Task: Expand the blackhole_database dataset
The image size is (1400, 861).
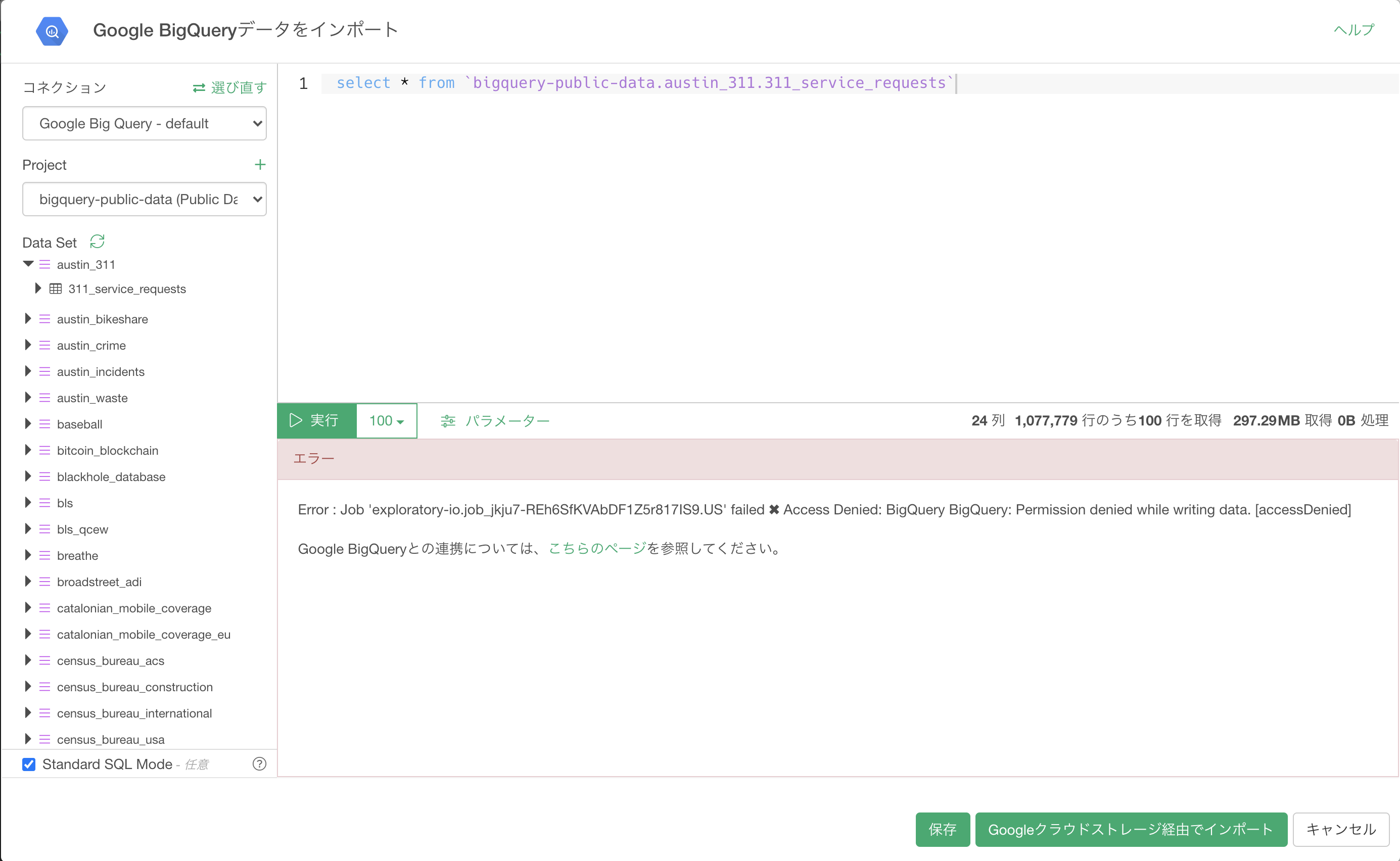Action: pos(27,476)
